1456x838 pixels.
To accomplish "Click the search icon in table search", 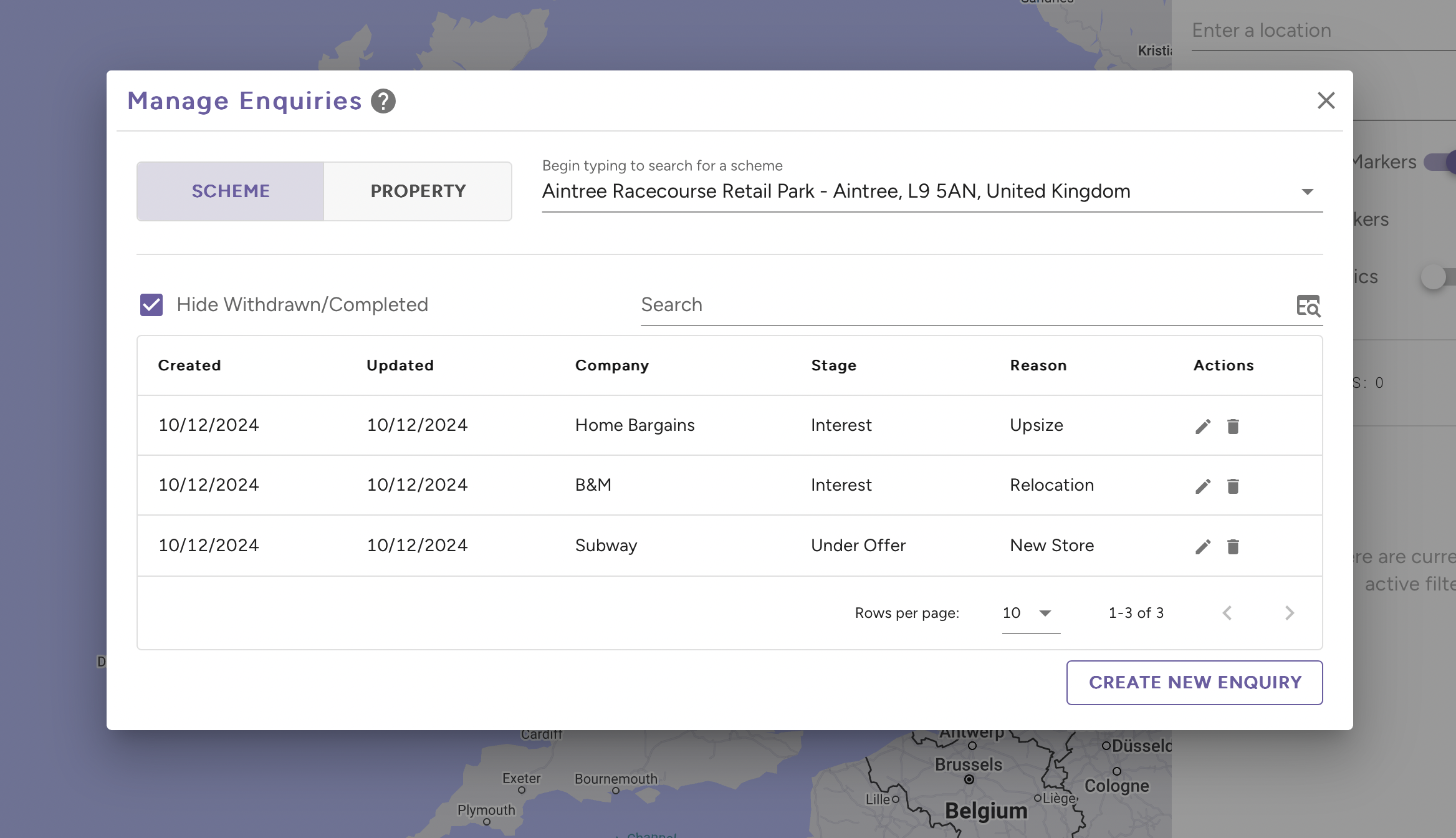I will point(1308,306).
